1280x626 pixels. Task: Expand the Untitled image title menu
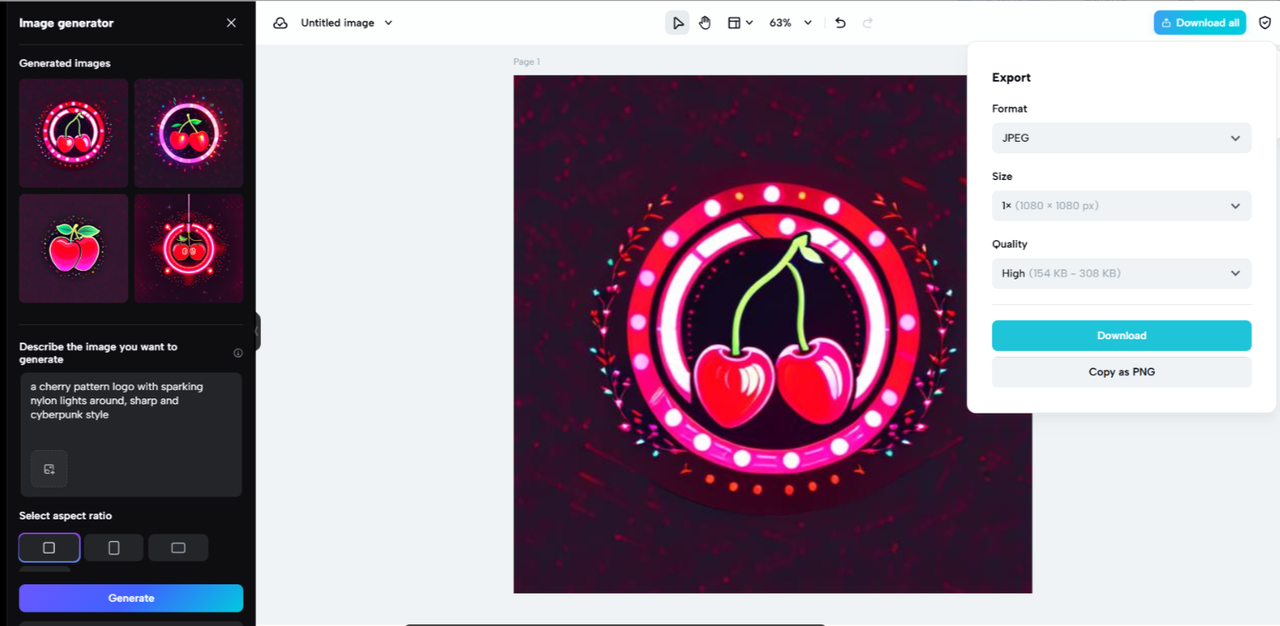[x=387, y=22]
